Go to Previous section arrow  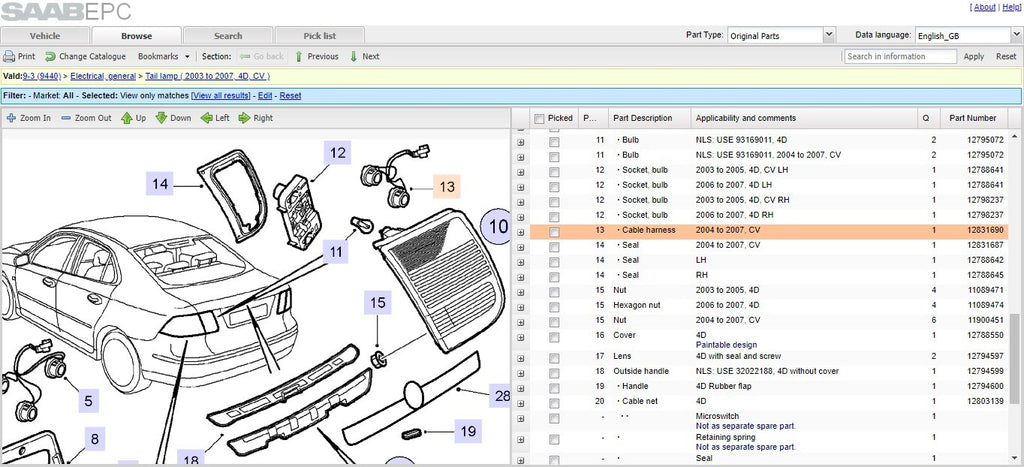tap(299, 57)
